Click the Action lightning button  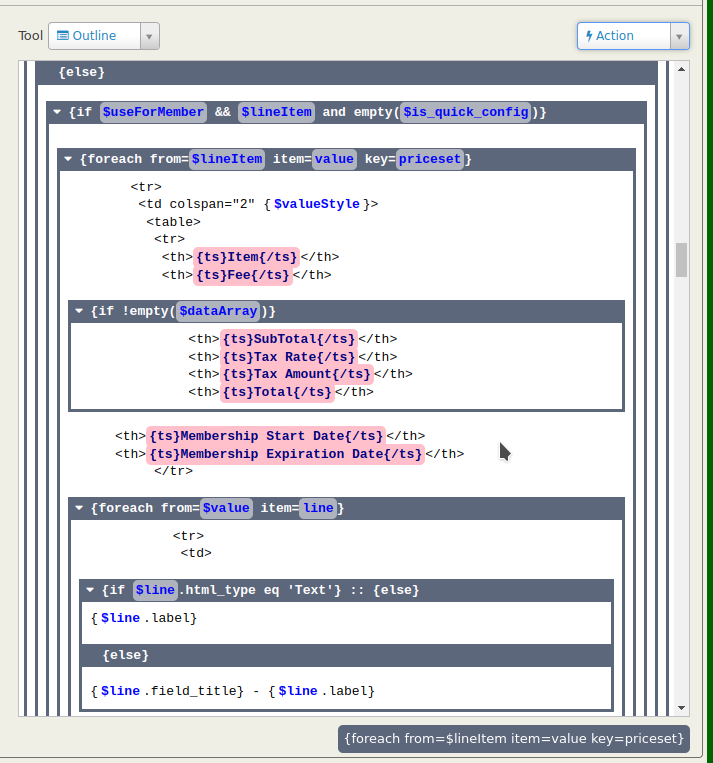[622, 36]
